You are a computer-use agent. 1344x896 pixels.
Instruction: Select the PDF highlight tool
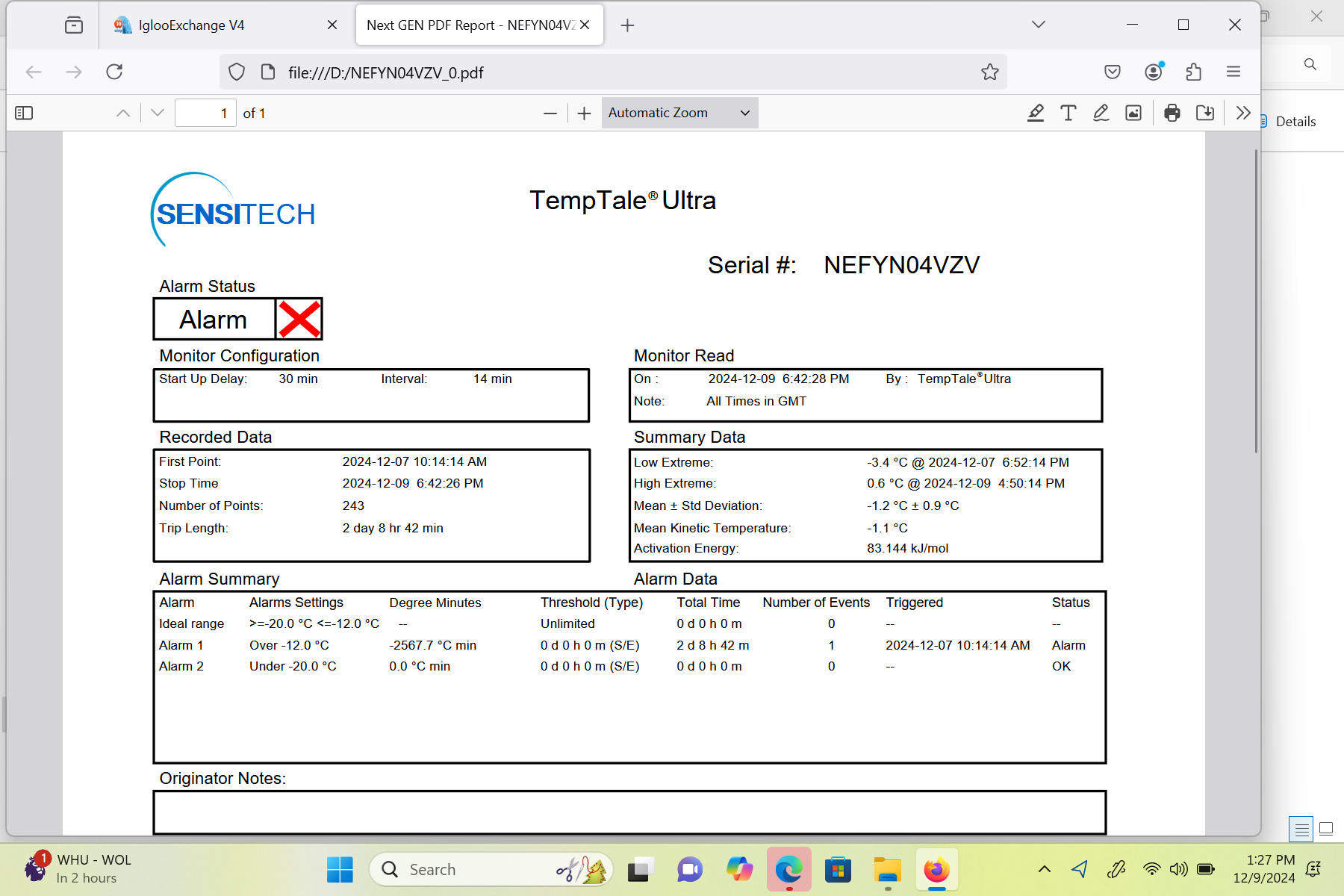[1036, 113]
